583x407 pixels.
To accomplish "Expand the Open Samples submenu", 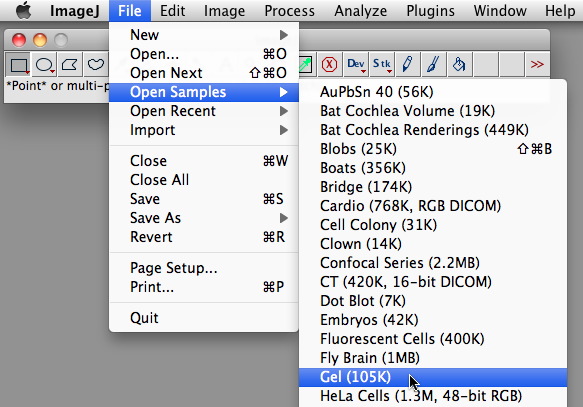I will 204,92.
